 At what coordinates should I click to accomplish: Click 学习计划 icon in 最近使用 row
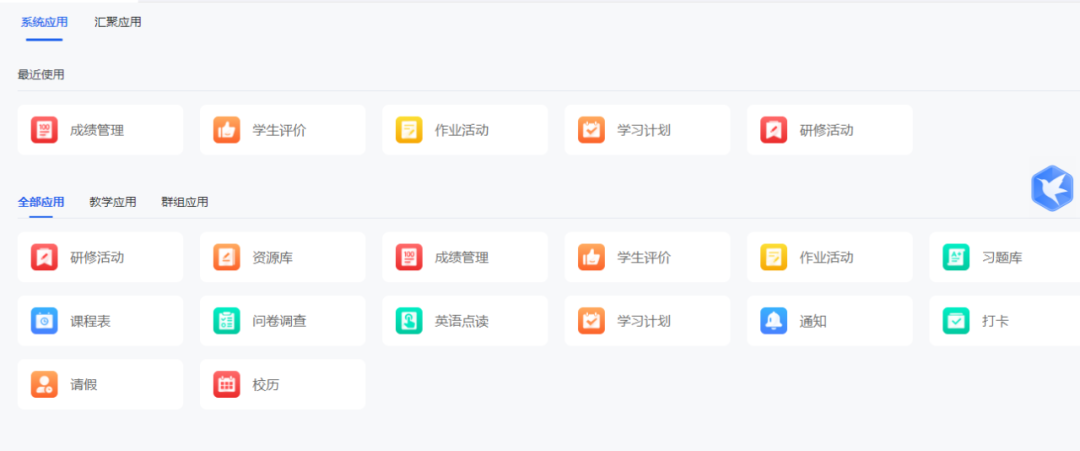592,130
